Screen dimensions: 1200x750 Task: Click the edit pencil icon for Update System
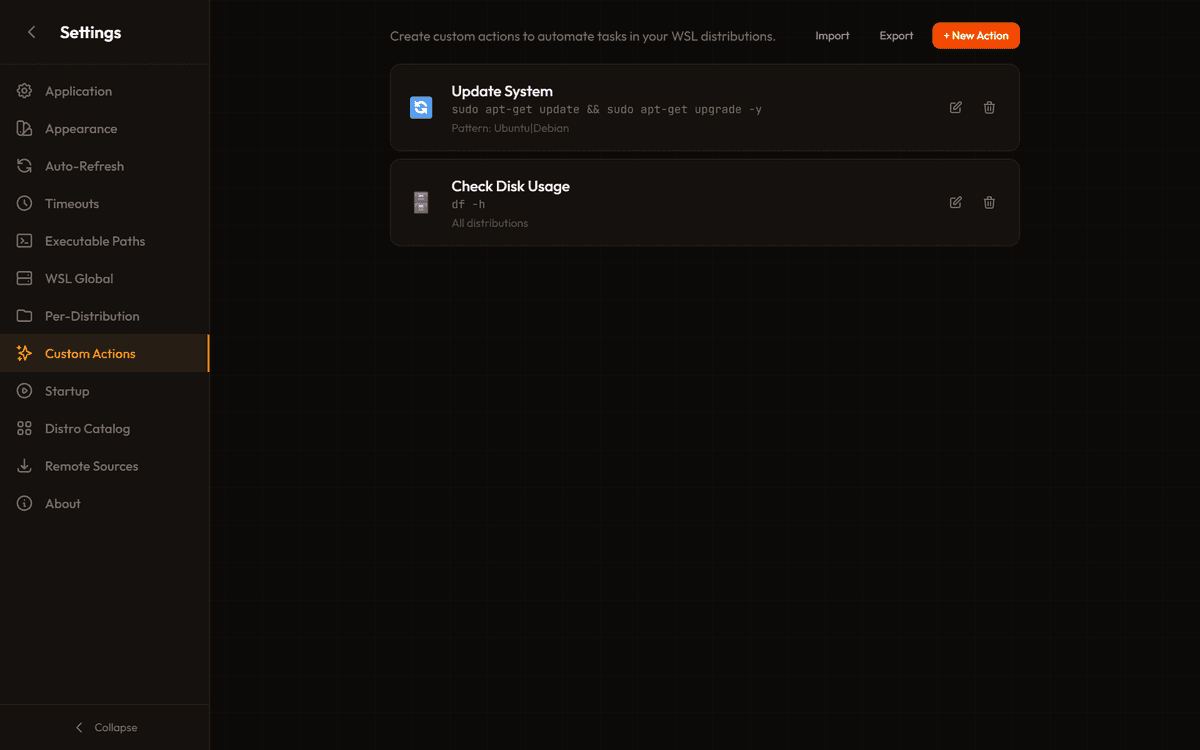(x=955, y=107)
